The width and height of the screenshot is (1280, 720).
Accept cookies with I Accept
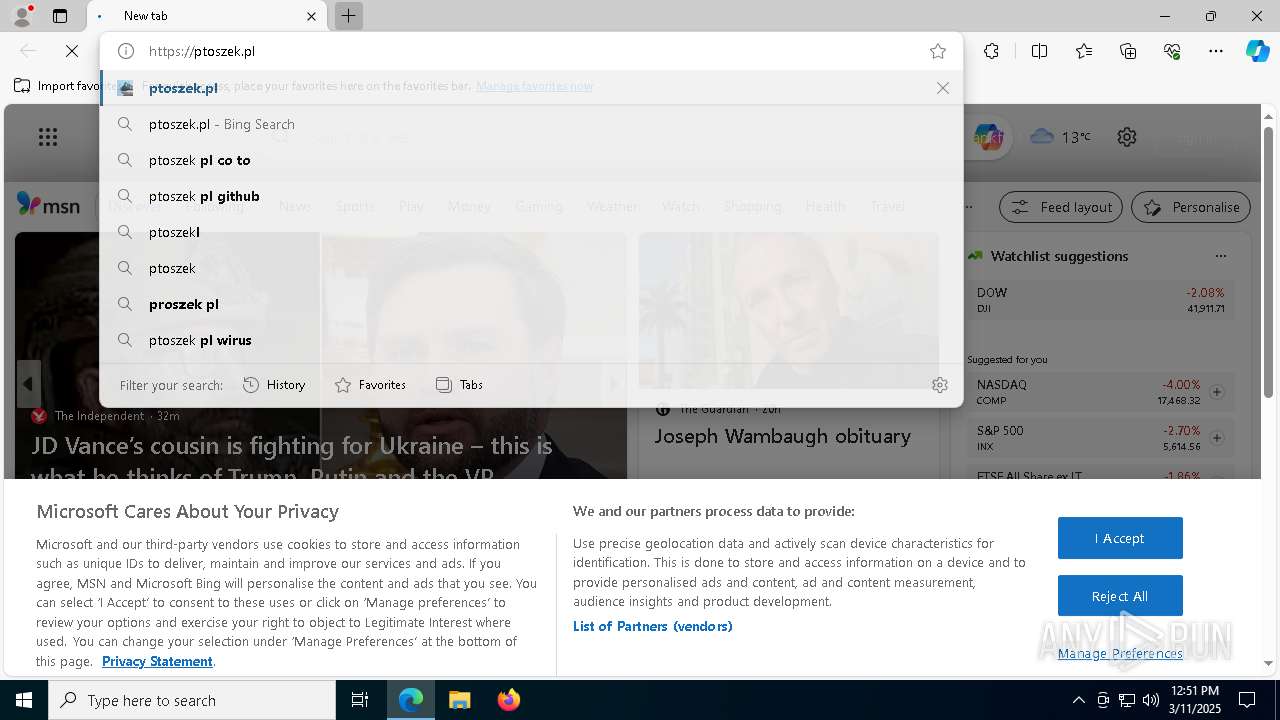click(x=1120, y=538)
